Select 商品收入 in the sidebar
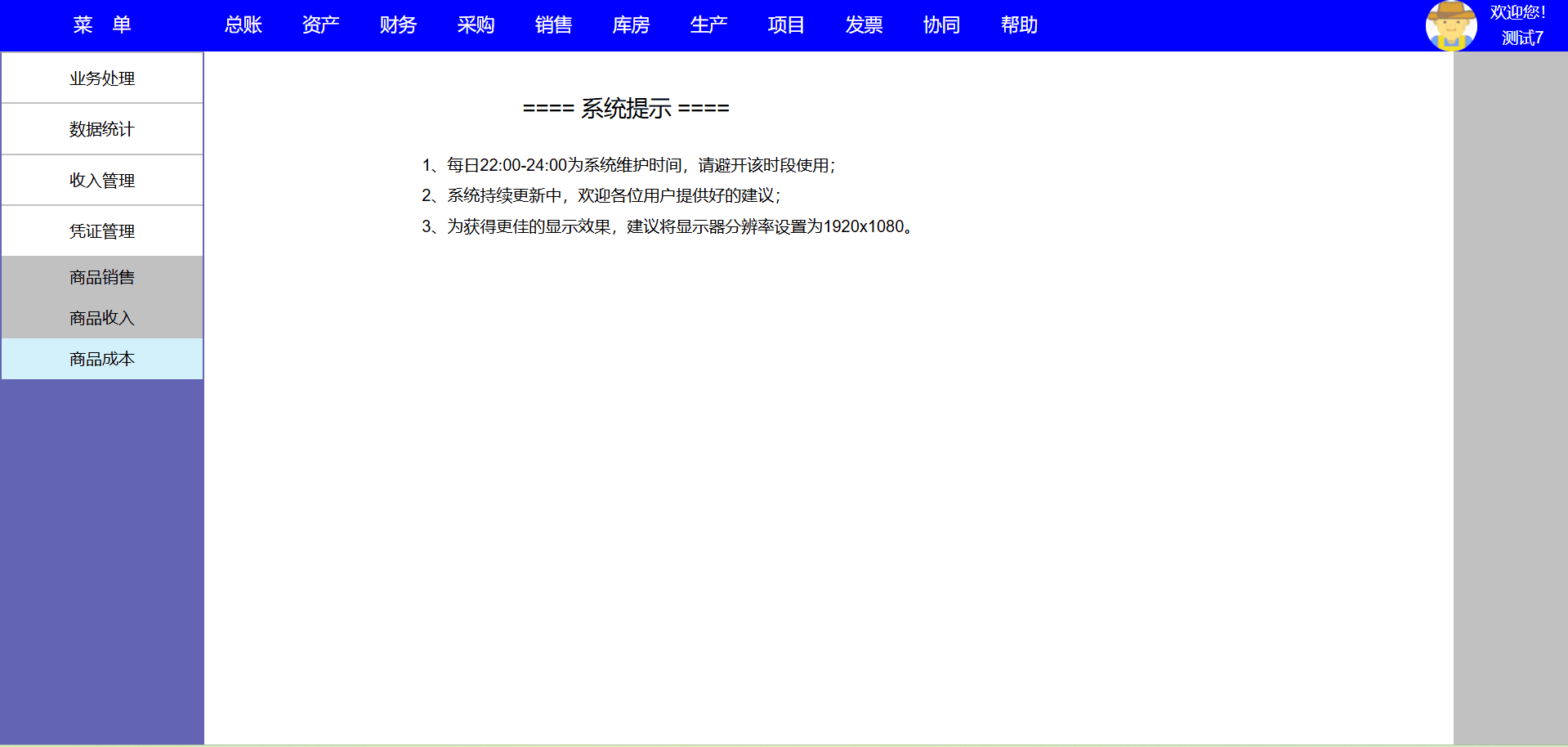The height and width of the screenshot is (747, 1568). click(102, 318)
